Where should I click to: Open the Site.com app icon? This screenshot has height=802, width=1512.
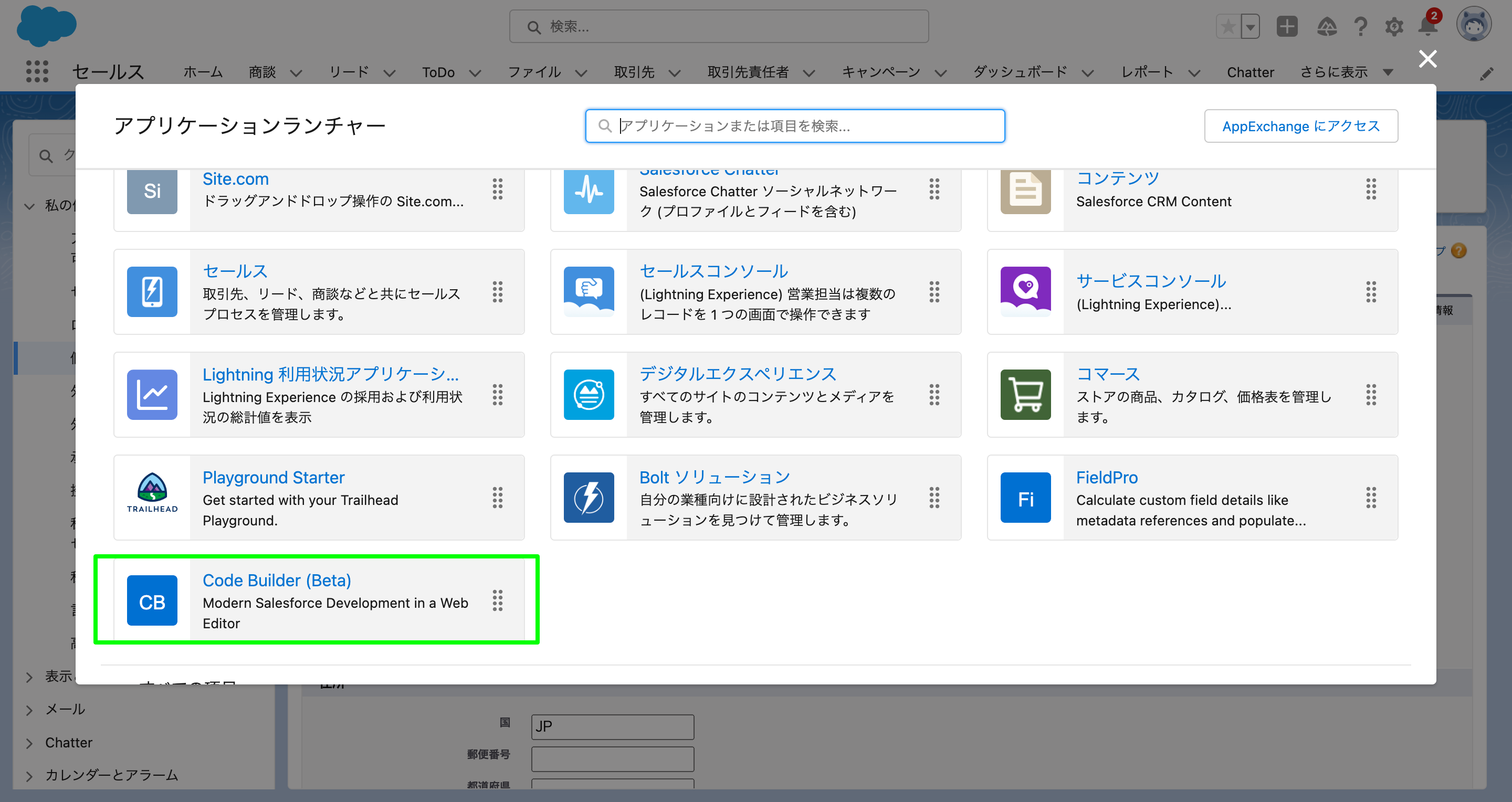coord(151,191)
